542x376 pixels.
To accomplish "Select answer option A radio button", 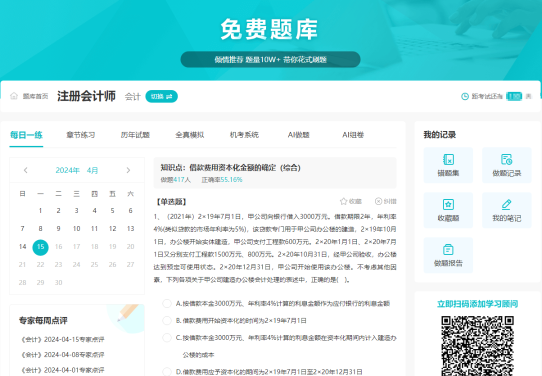I will pyautogui.click(x=167, y=303).
